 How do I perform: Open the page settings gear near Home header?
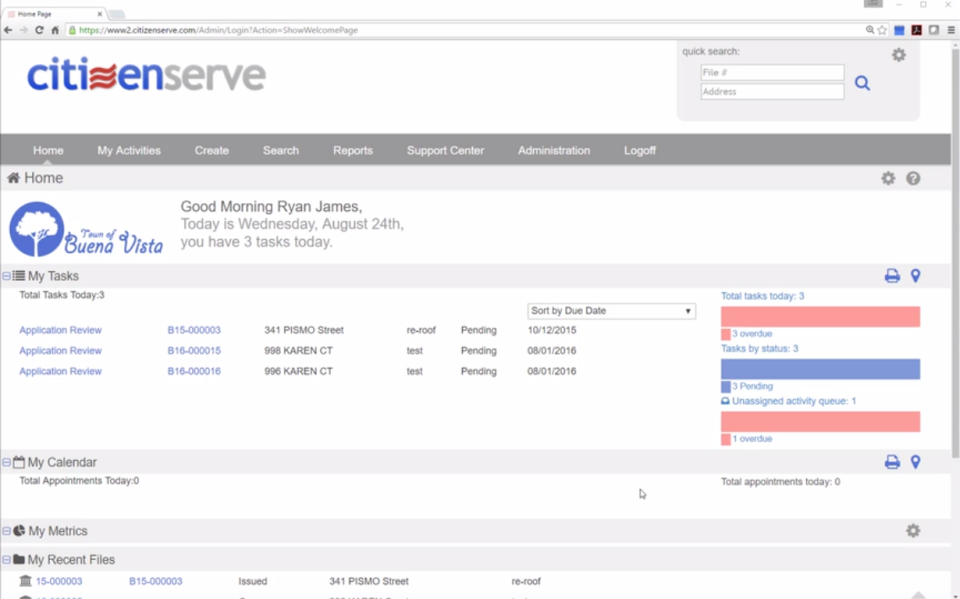(887, 178)
